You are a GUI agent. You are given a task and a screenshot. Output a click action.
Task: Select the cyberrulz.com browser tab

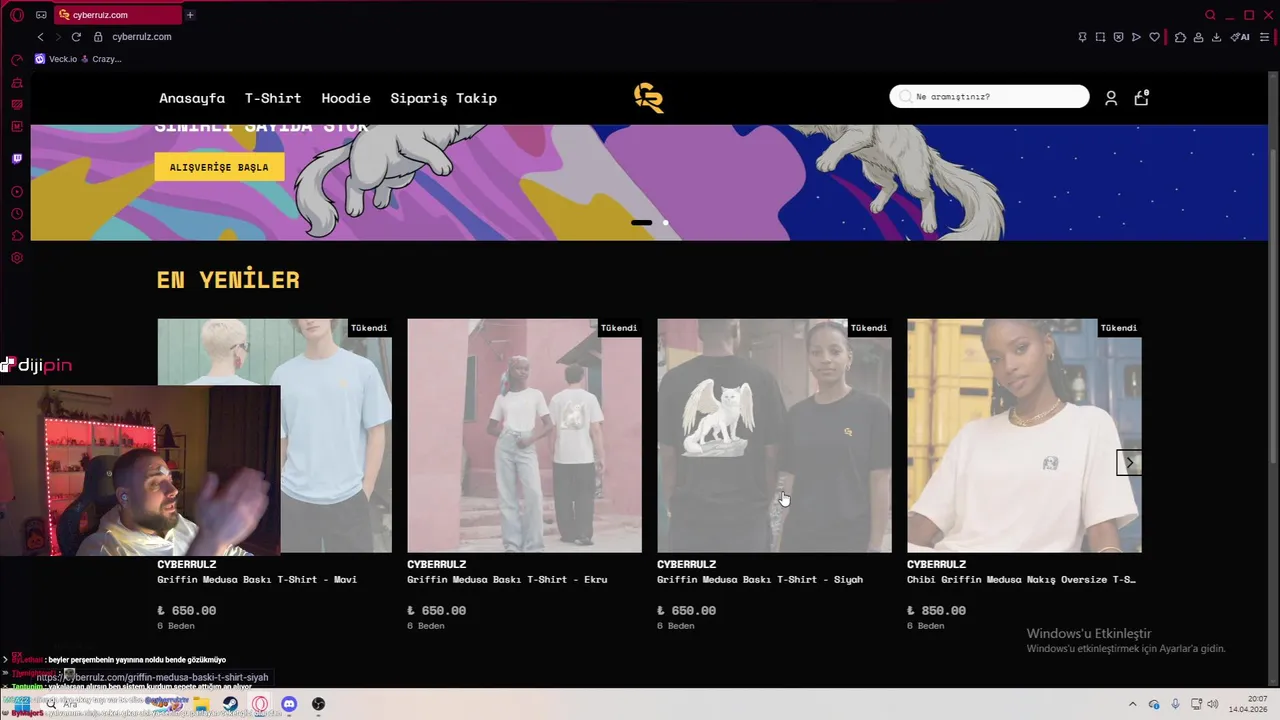[x=118, y=15]
